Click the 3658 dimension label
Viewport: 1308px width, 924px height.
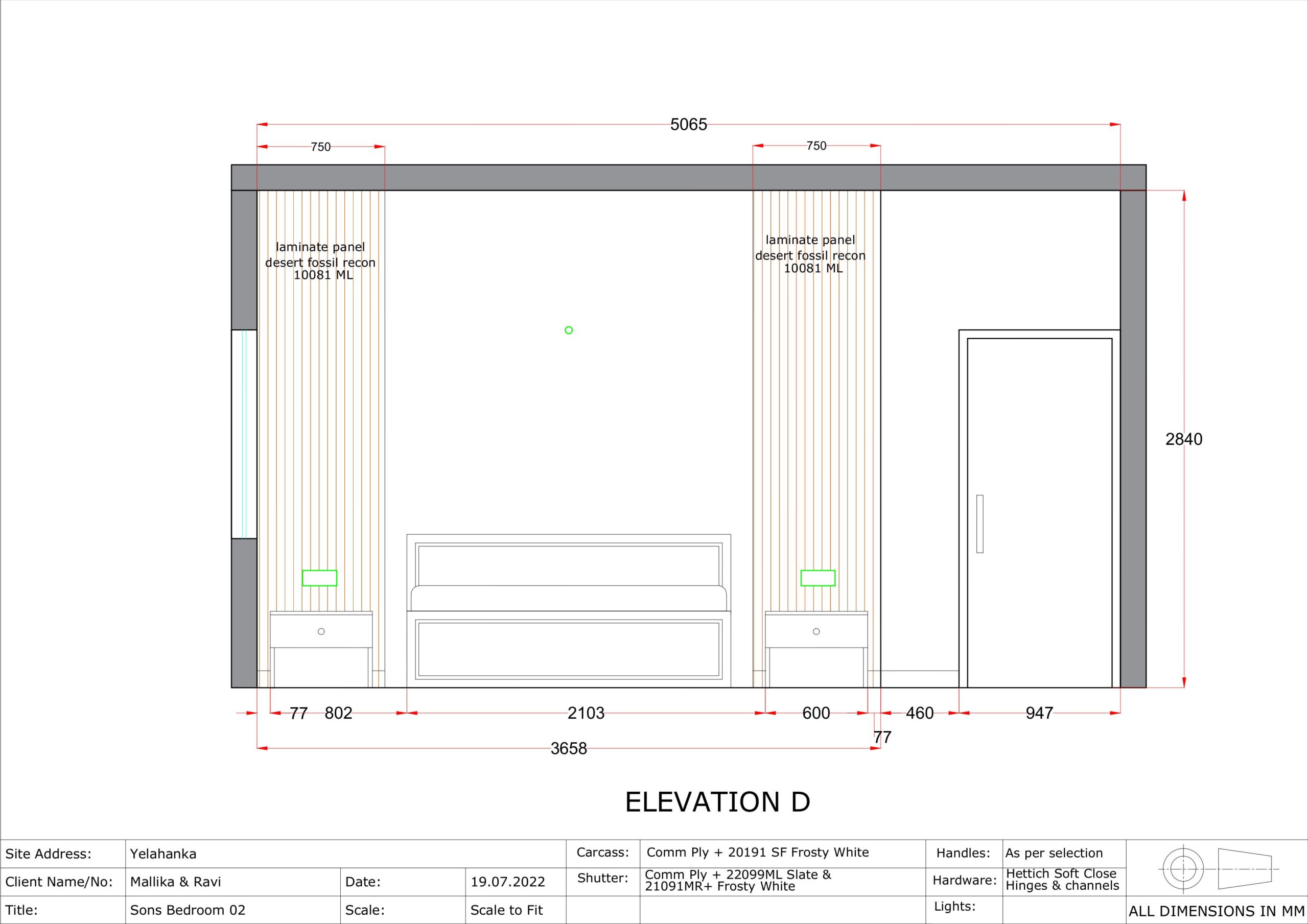tap(568, 748)
